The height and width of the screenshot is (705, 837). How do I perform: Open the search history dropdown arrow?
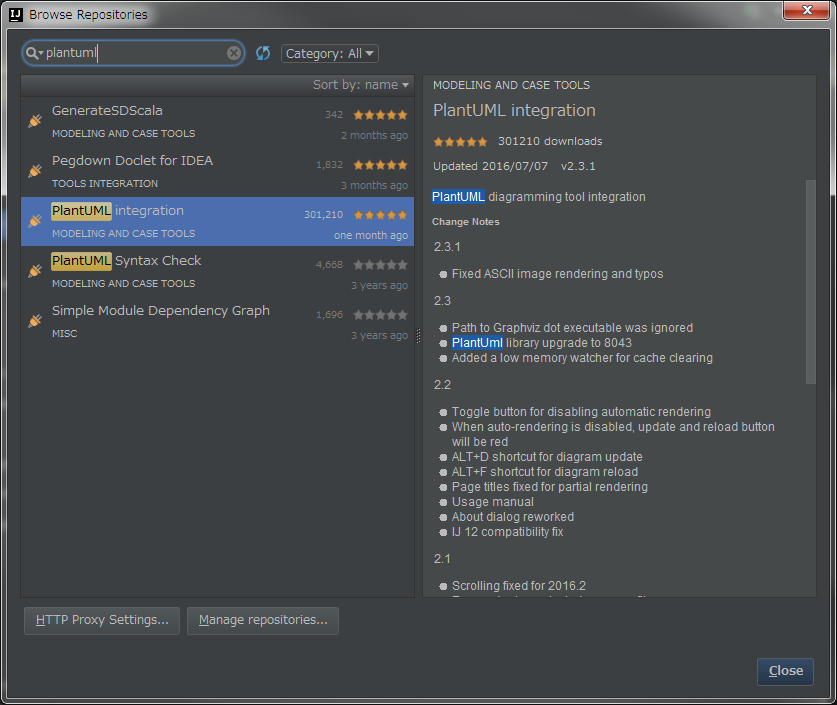pyautogui.click(x=41, y=52)
